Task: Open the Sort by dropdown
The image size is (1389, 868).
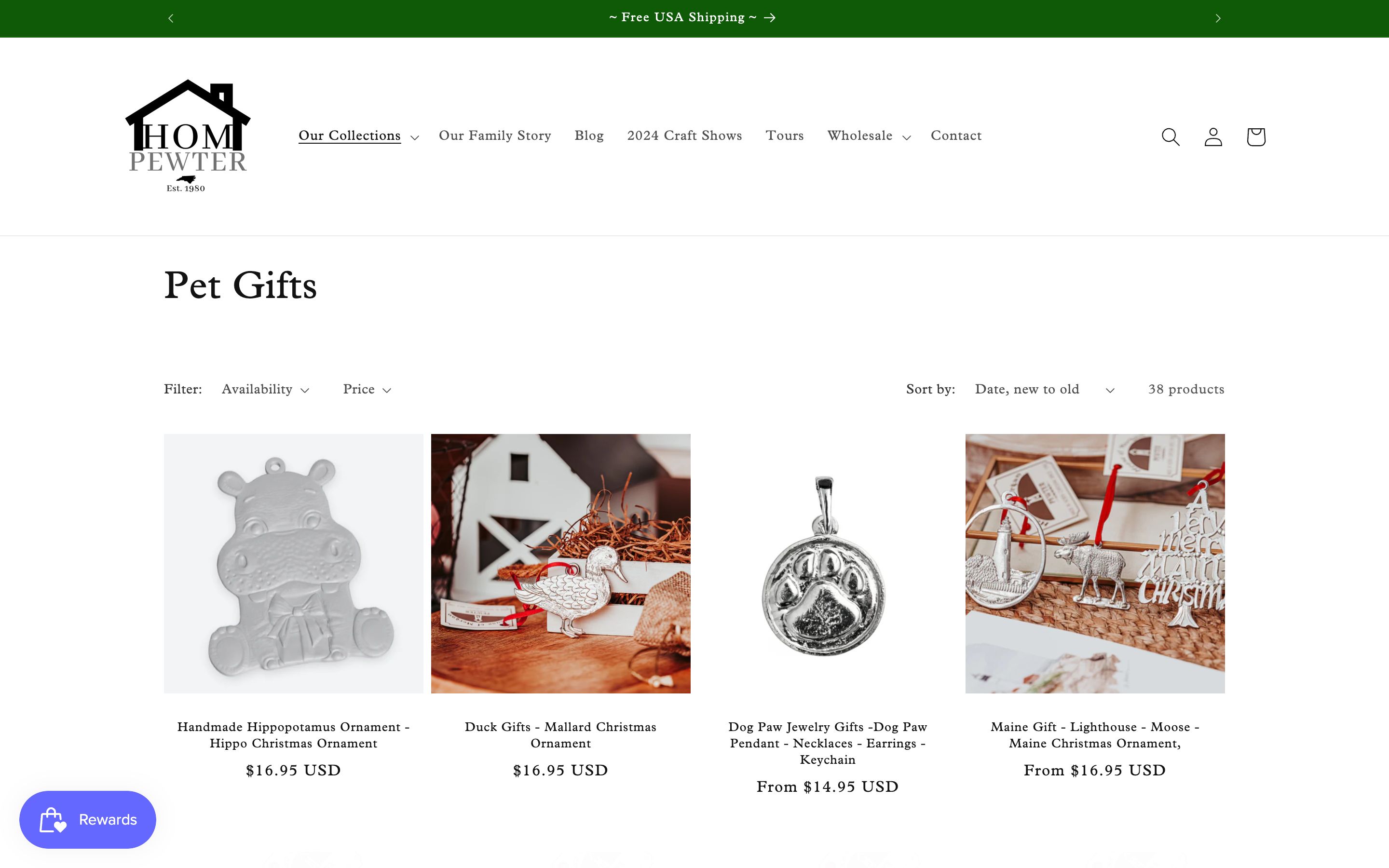Action: (x=1045, y=389)
